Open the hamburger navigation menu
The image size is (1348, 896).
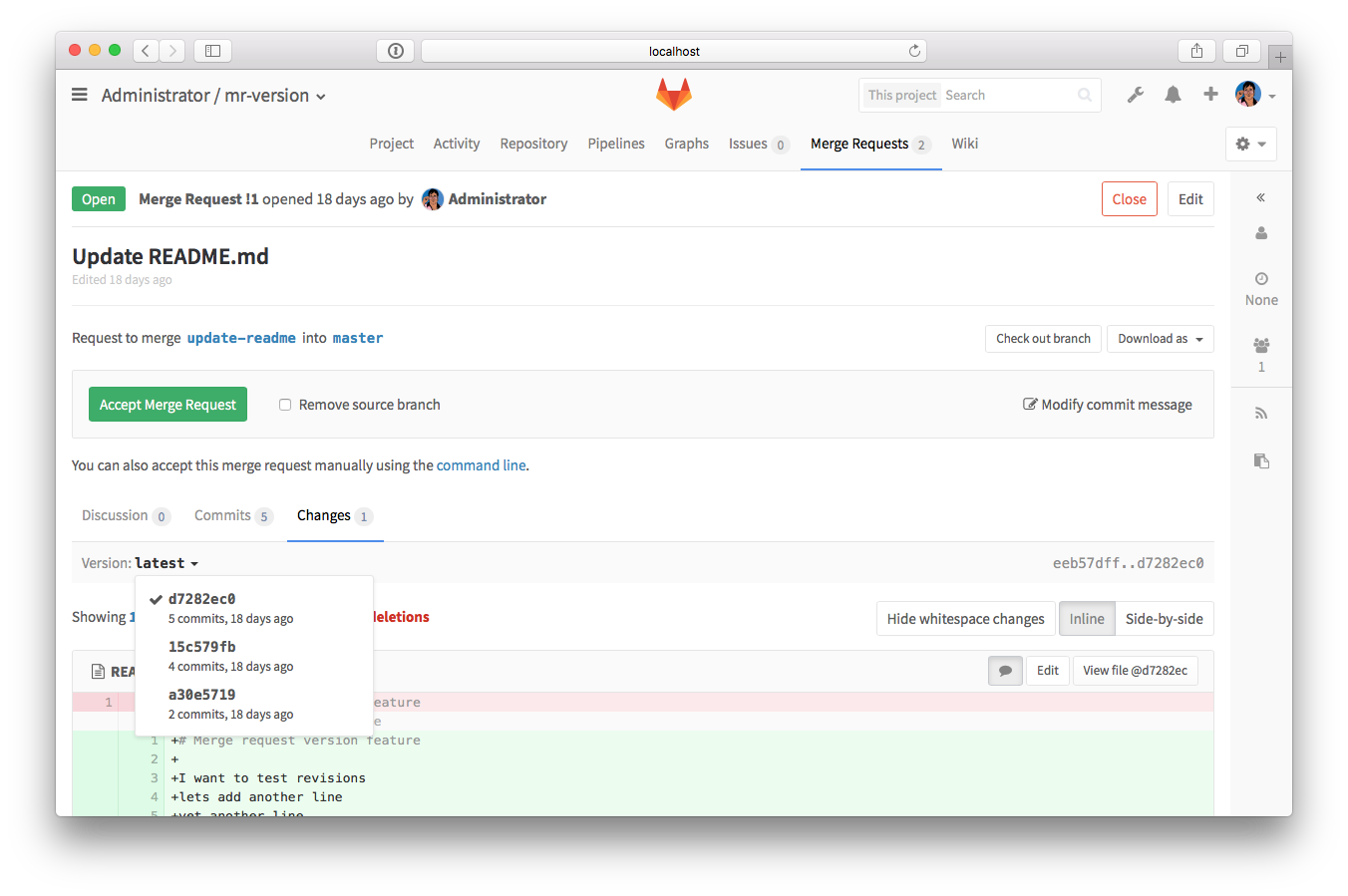coord(80,95)
